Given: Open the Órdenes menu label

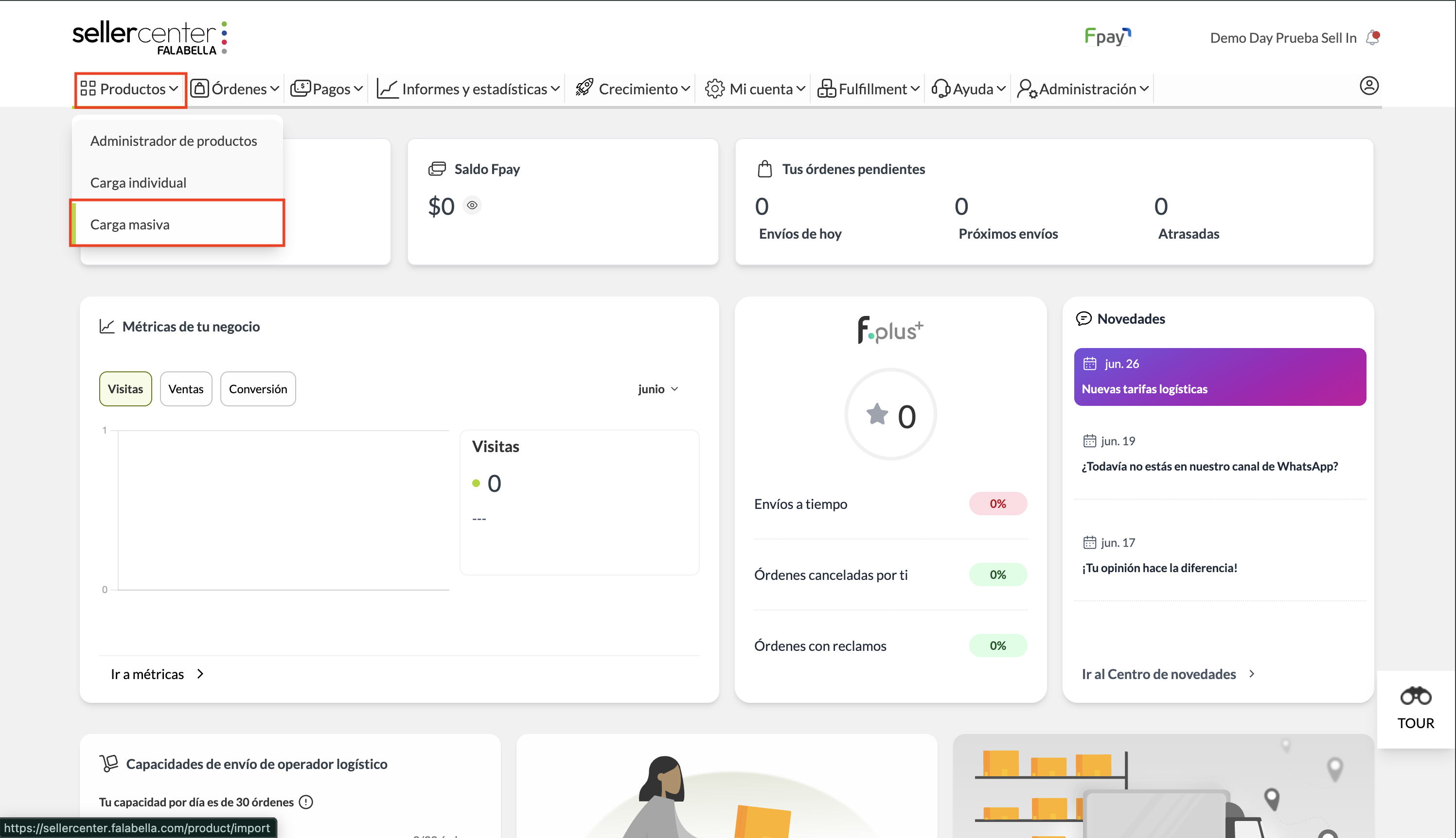Looking at the screenshot, I should pos(239,88).
